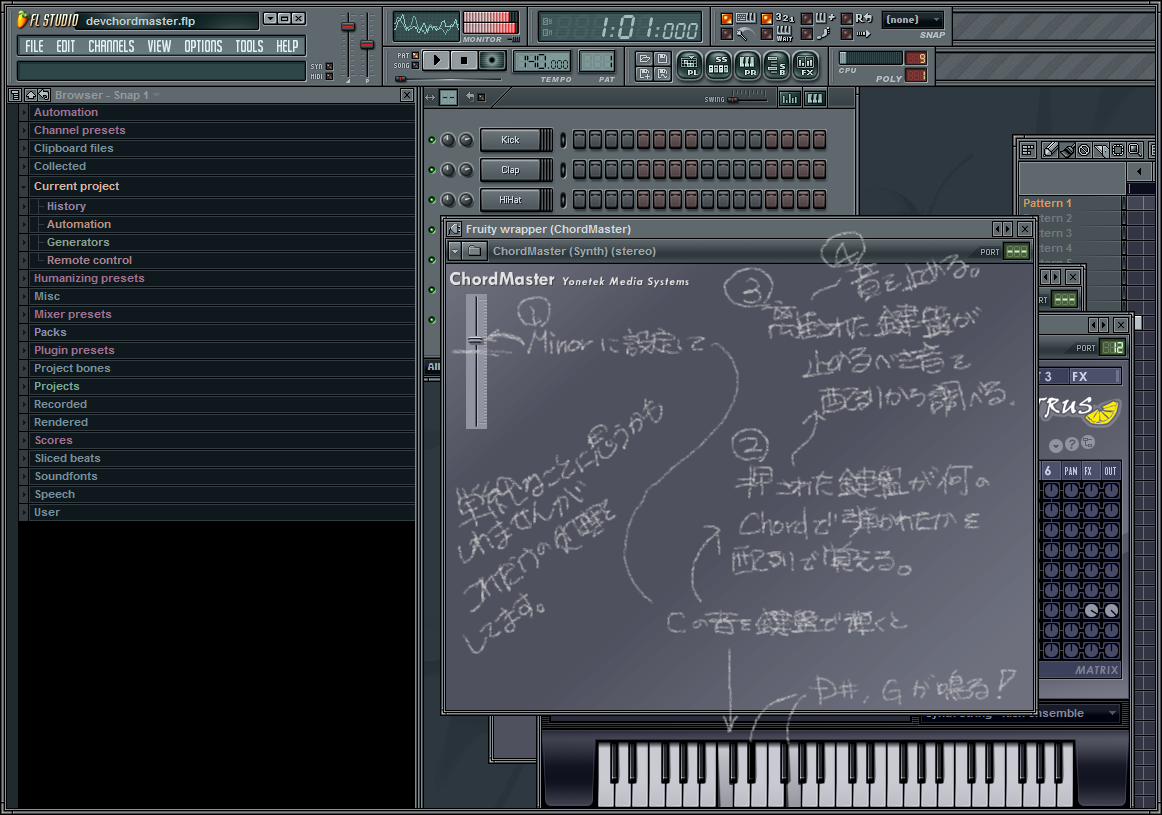1162x815 pixels.
Task: Click the SWING slider in step sequencer
Action: pyautogui.click(x=747, y=97)
